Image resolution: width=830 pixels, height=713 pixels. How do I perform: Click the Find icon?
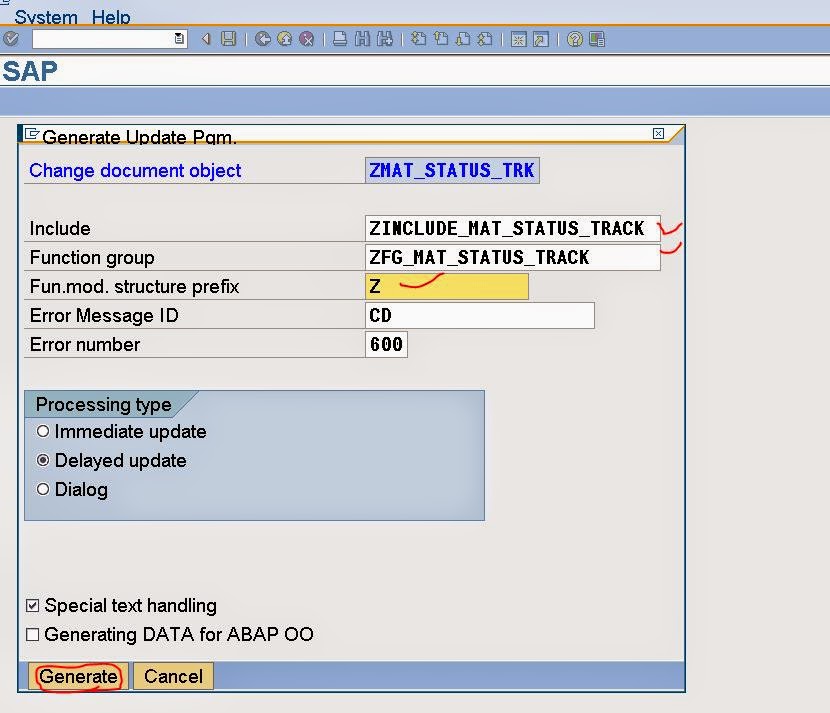361,39
